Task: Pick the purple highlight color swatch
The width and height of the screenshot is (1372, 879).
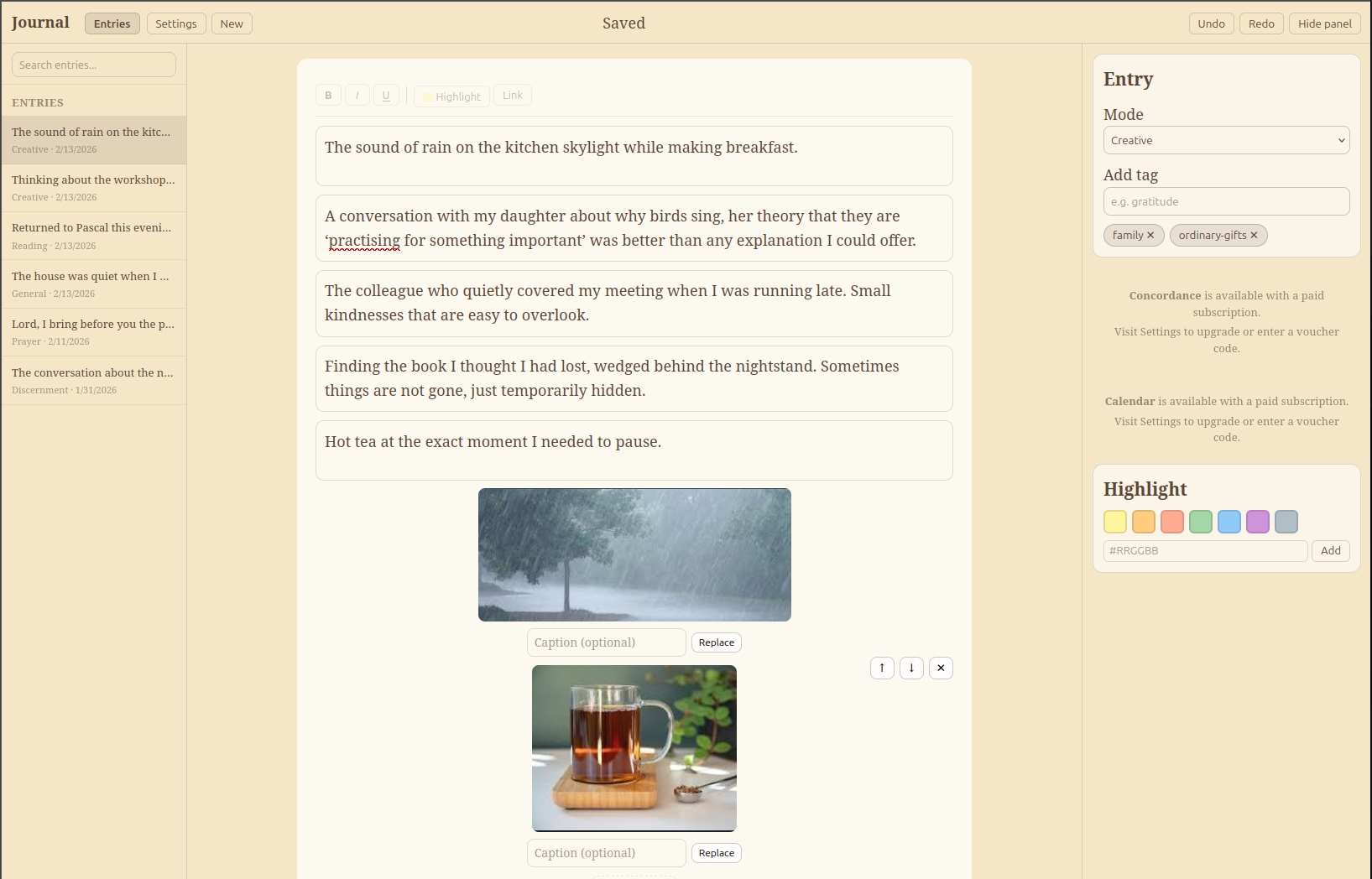Action: (x=1258, y=522)
